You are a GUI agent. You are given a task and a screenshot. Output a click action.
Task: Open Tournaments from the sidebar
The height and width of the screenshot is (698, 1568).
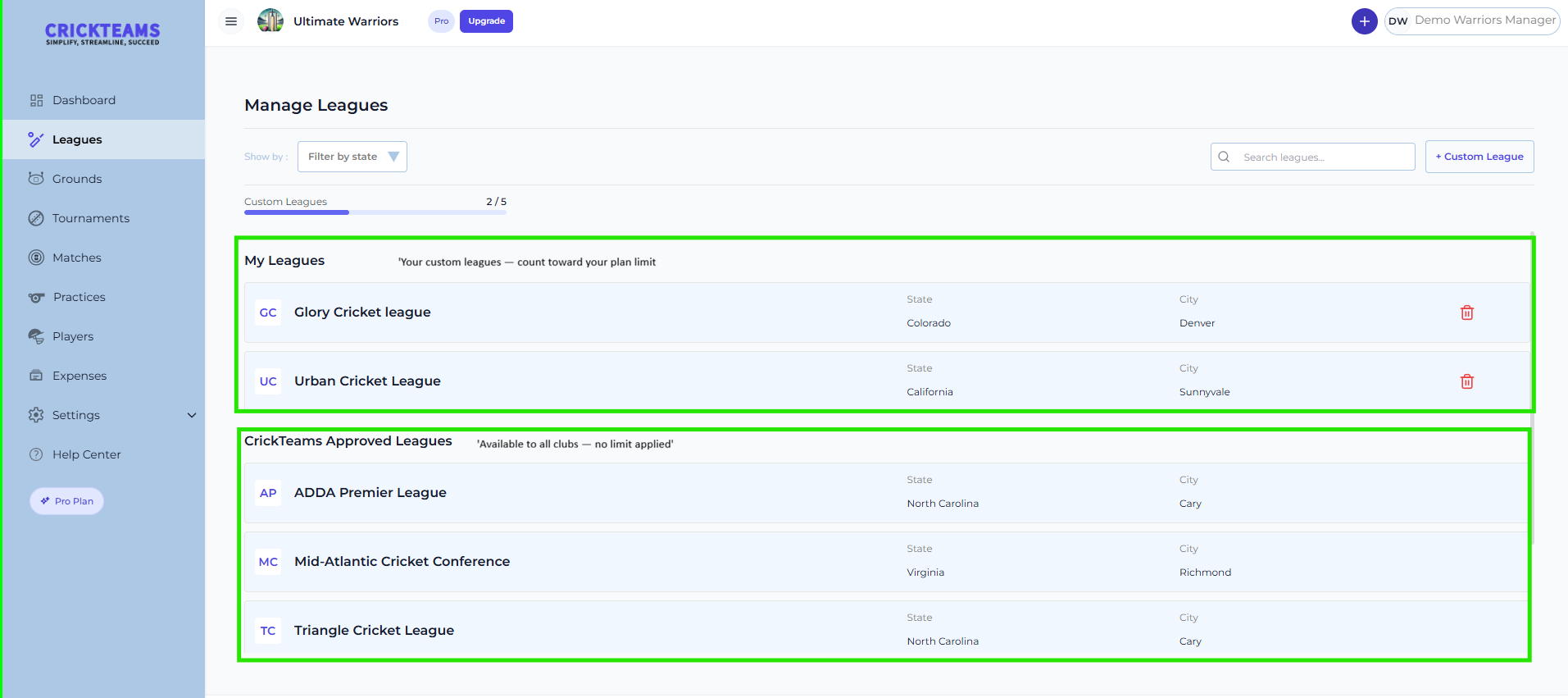click(103, 218)
